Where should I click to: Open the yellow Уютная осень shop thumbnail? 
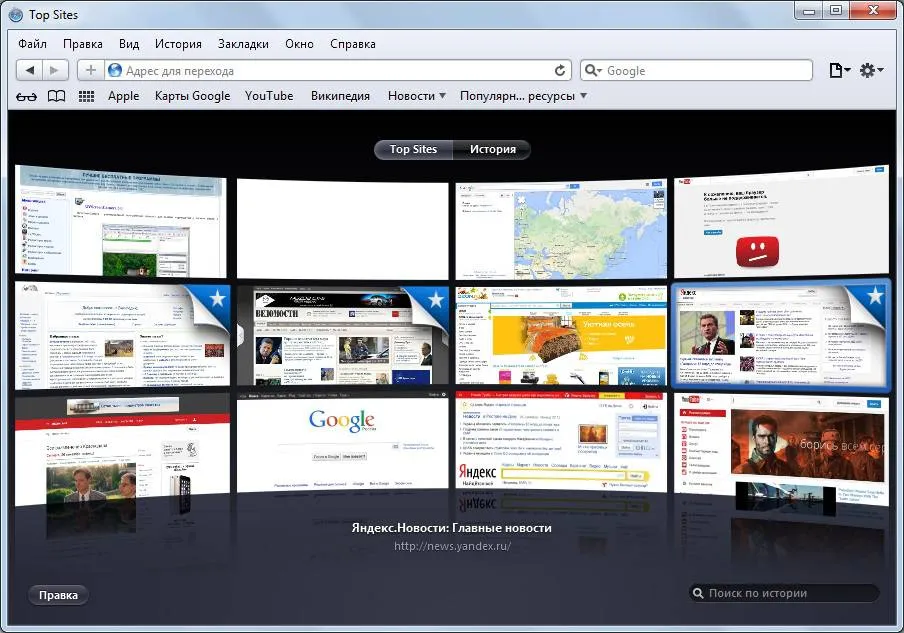click(x=561, y=335)
